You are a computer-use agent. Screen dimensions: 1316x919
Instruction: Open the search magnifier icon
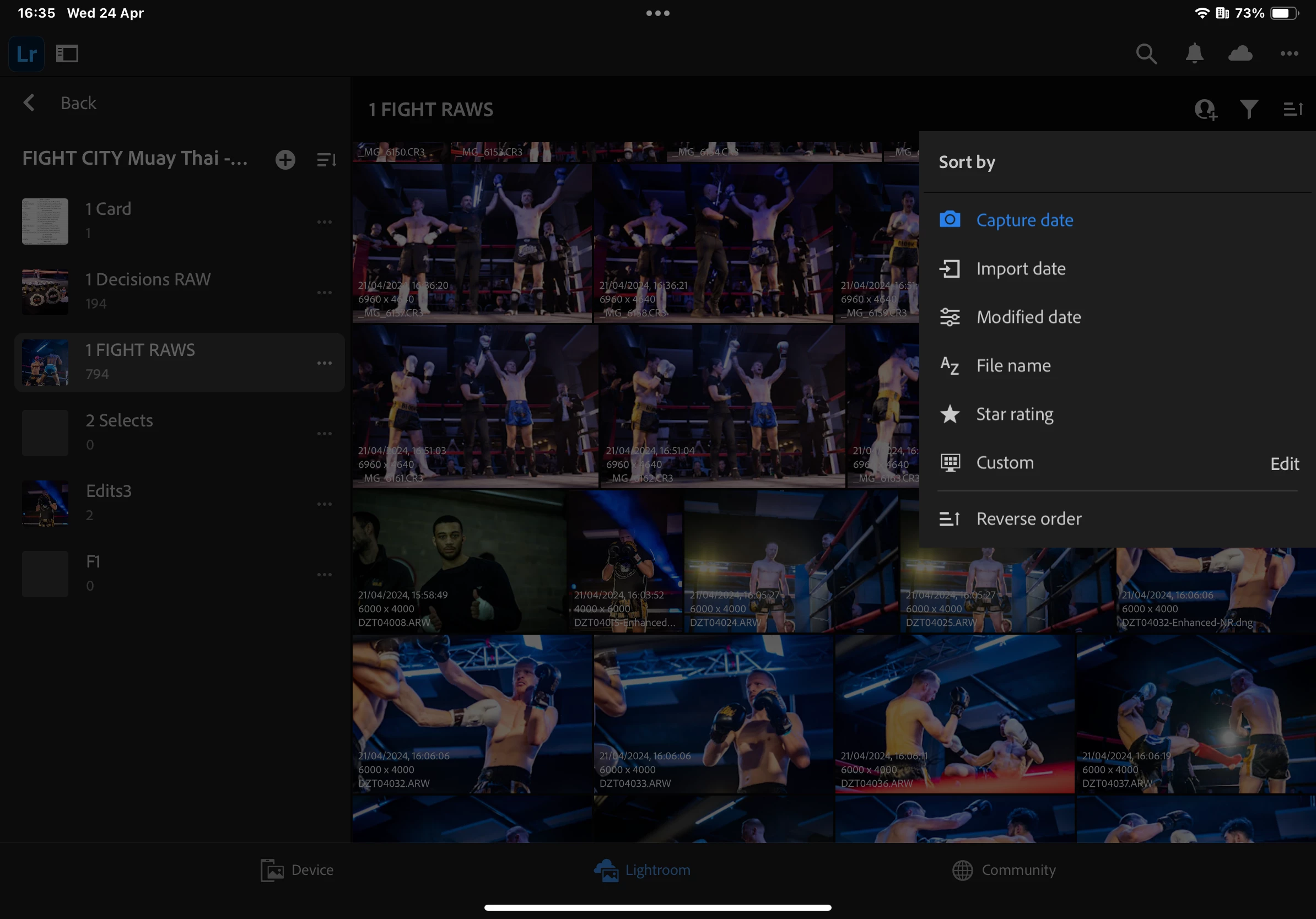[x=1146, y=54]
